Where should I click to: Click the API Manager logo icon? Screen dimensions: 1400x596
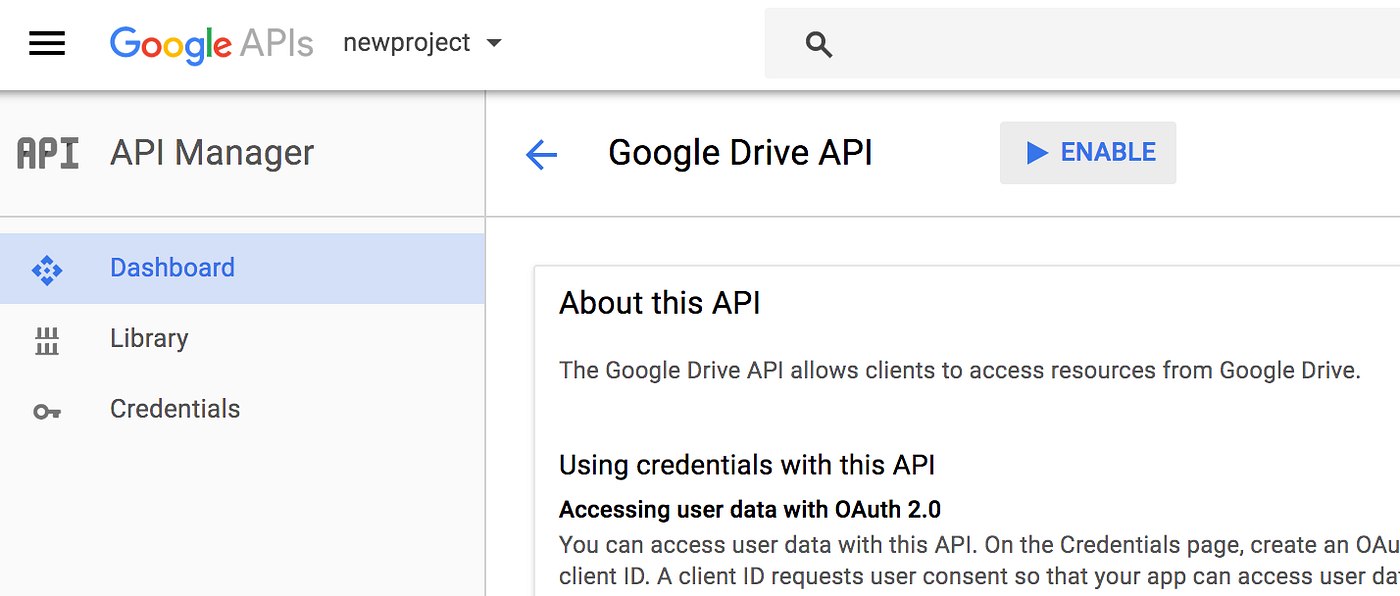click(x=48, y=153)
